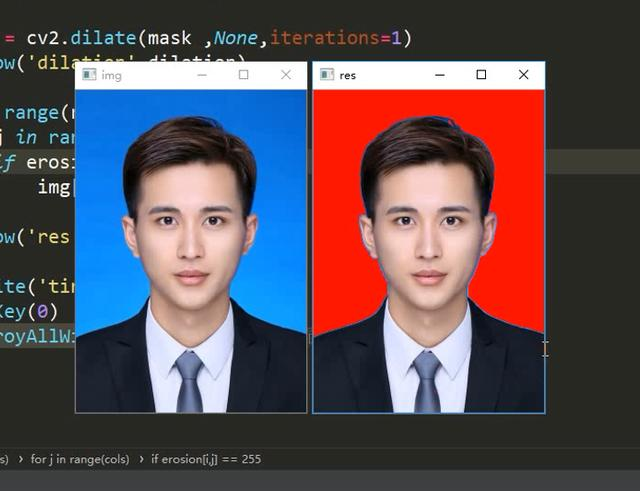The width and height of the screenshot is (640, 491).
Task: Click breadcrumb 'for j in range(cols)'
Action: click(x=80, y=460)
